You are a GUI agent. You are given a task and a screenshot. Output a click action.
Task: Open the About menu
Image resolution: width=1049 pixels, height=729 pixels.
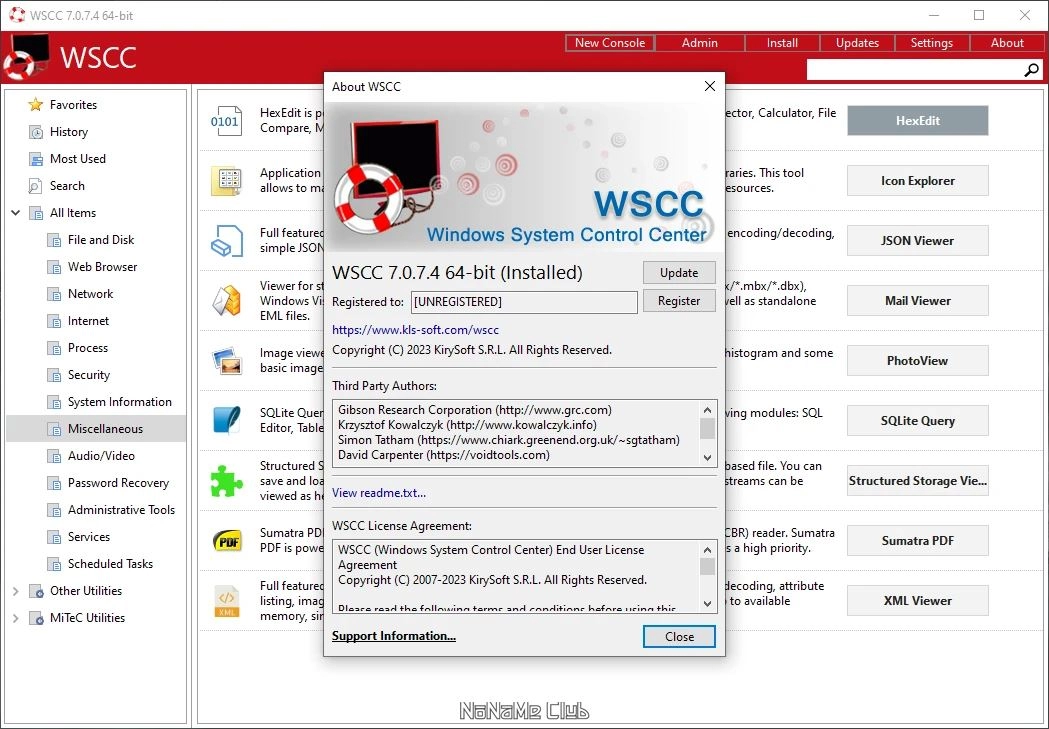pos(1007,43)
